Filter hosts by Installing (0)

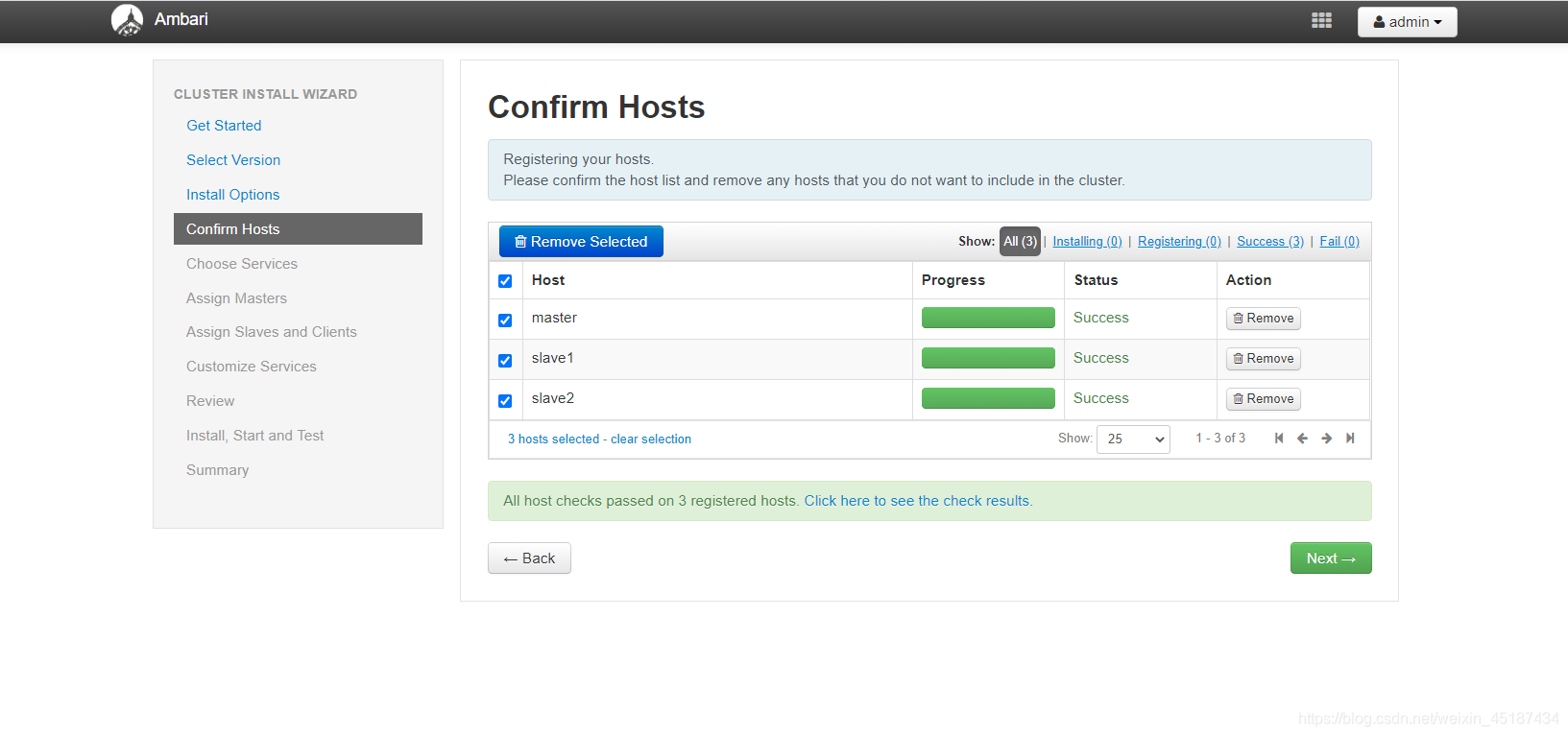(1087, 242)
